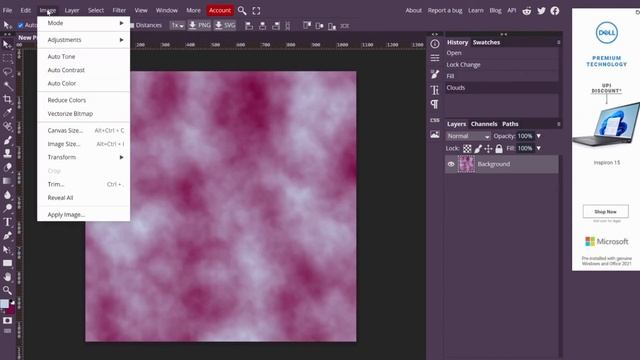Image resolution: width=640 pixels, height=360 pixels.
Task: Open the Fill slider arrow
Action: 538,148
